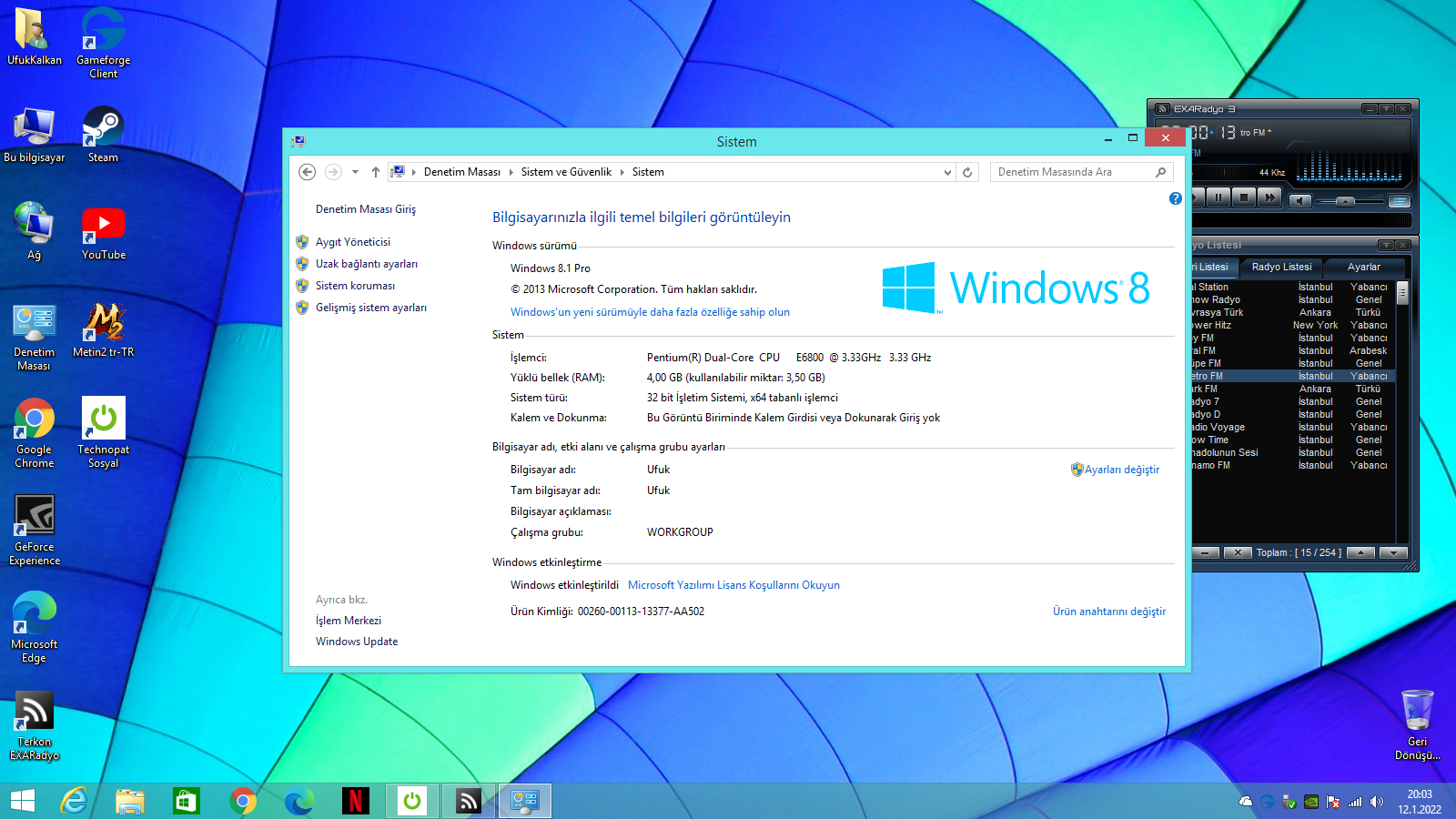Select the Metin2 tr-TR desktop shortcut
This screenshot has height=819, width=1456.
pyautogui.click(x=104, y=329)
